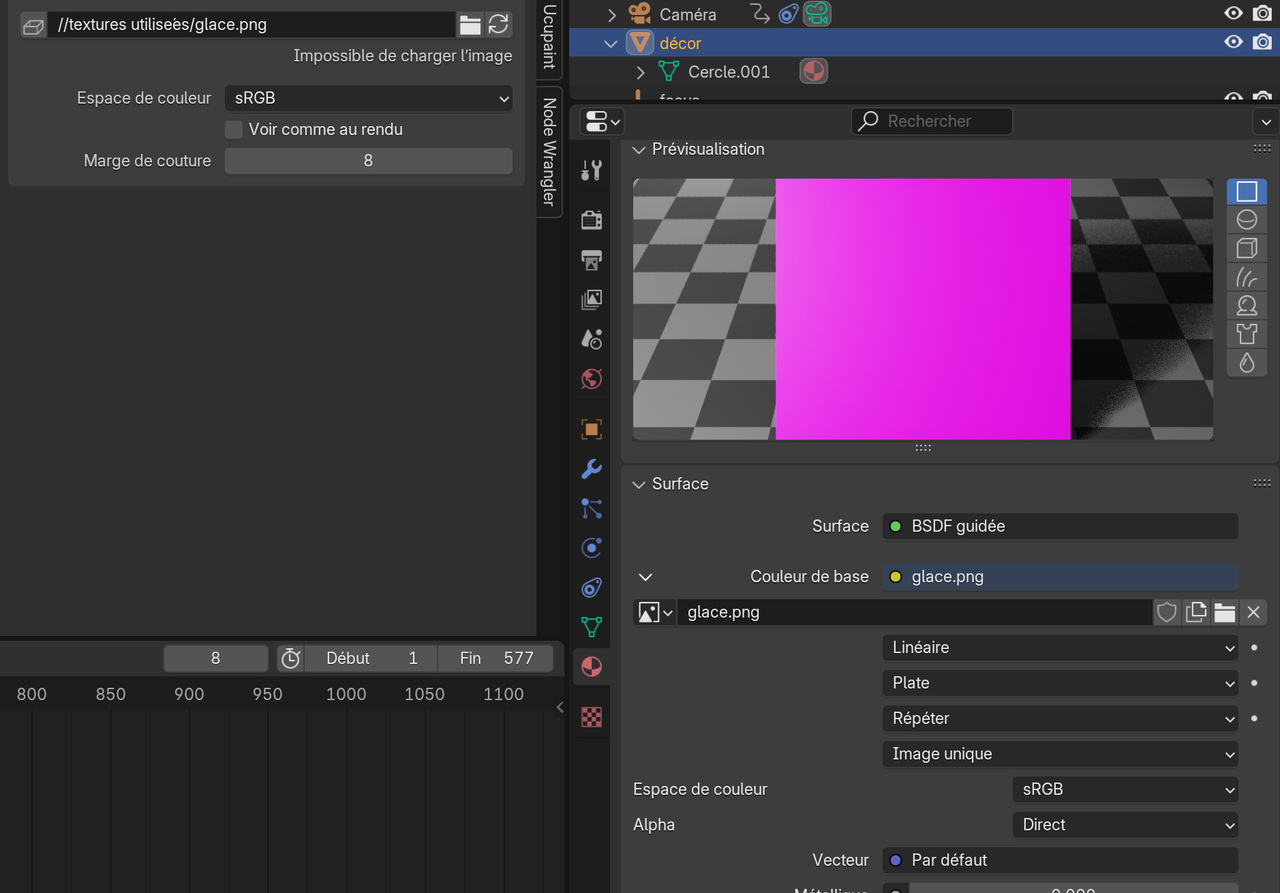Open the properties options dropdown arrow
The width and height of the screenshot is (1280, 893).
coord(1266,121)
